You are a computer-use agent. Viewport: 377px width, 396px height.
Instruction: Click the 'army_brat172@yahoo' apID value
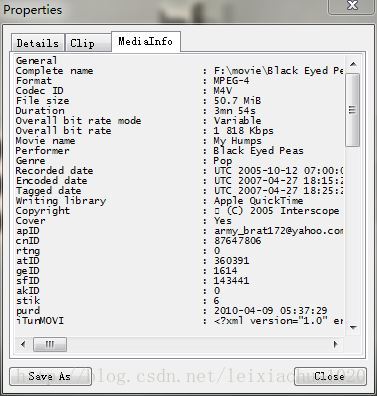click(x=279, y=231)
